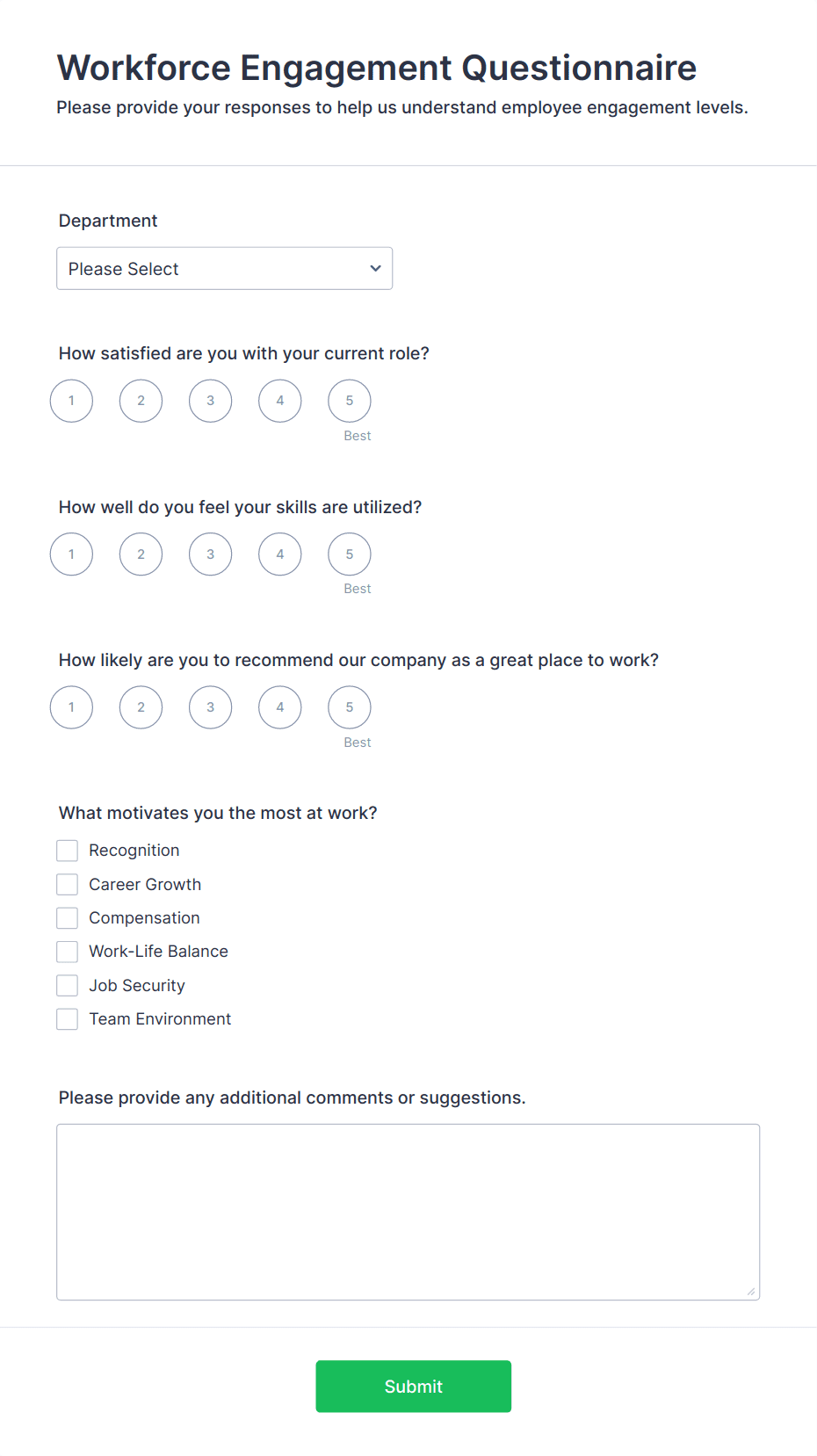Check the Recognition checkbox
The width and height of the screenshot is (817, 1456).
[x=67, y=851]
